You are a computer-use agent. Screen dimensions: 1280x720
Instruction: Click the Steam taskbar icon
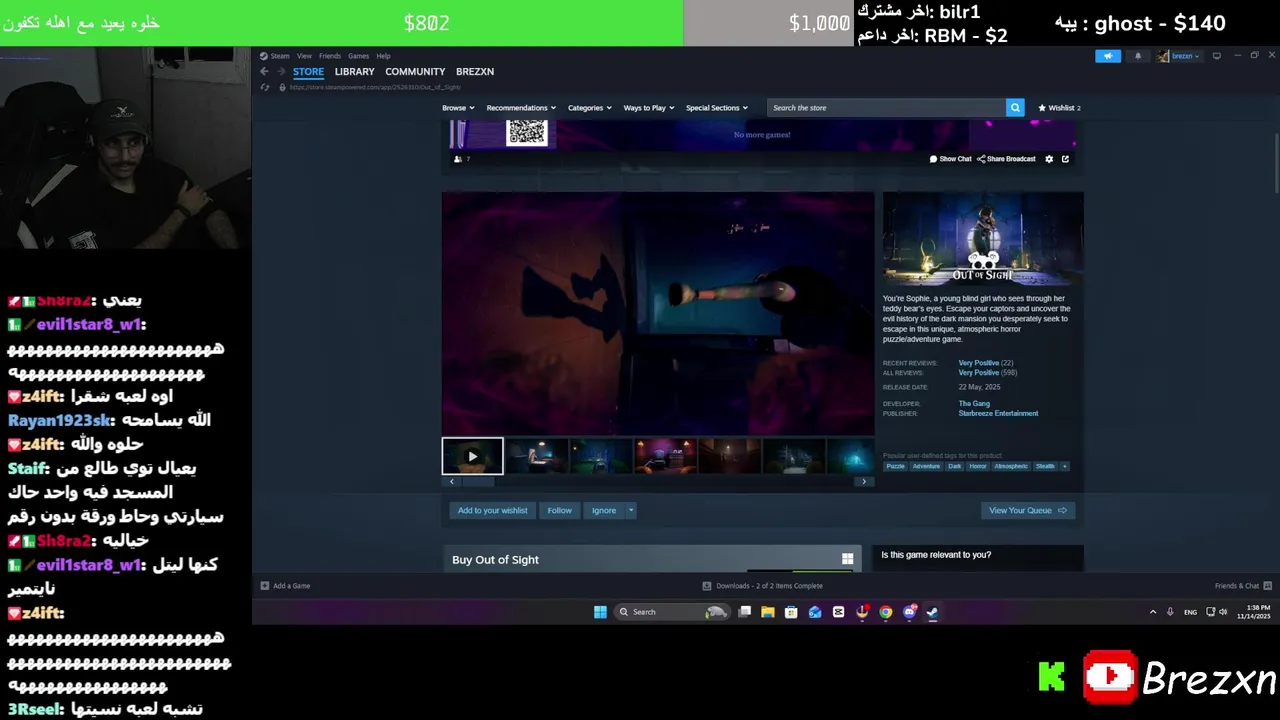click(x=932, y=612)
